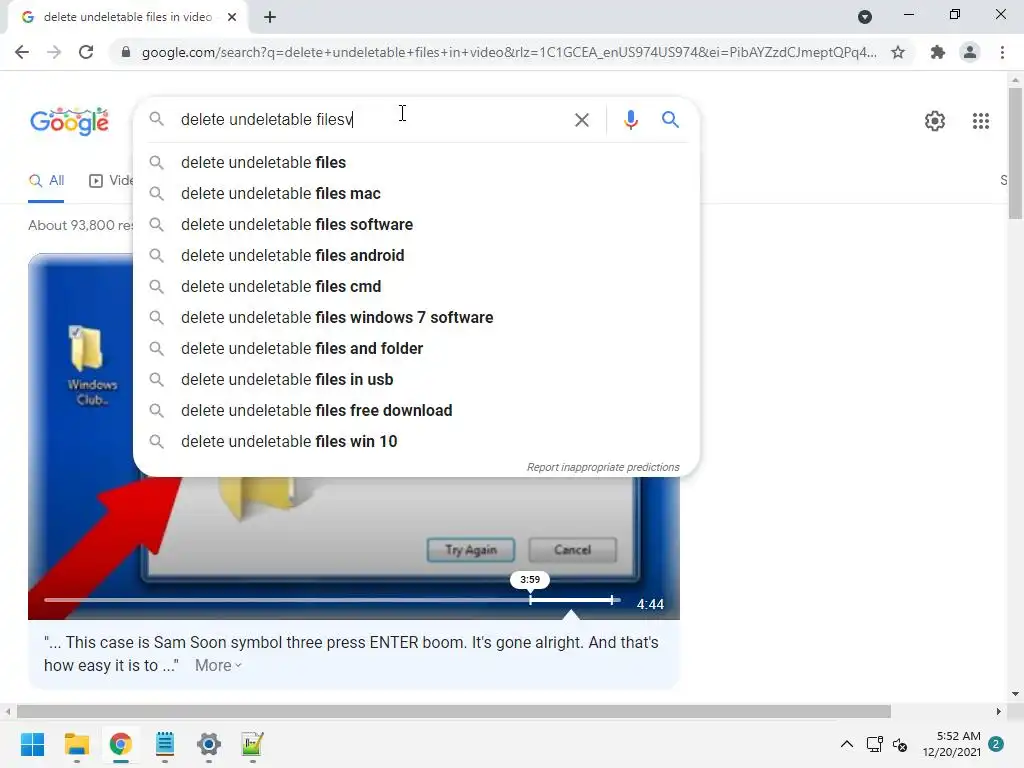Expand the transcript with More
This screenshot has width=1024, height=768.
(x=218, y=665)
